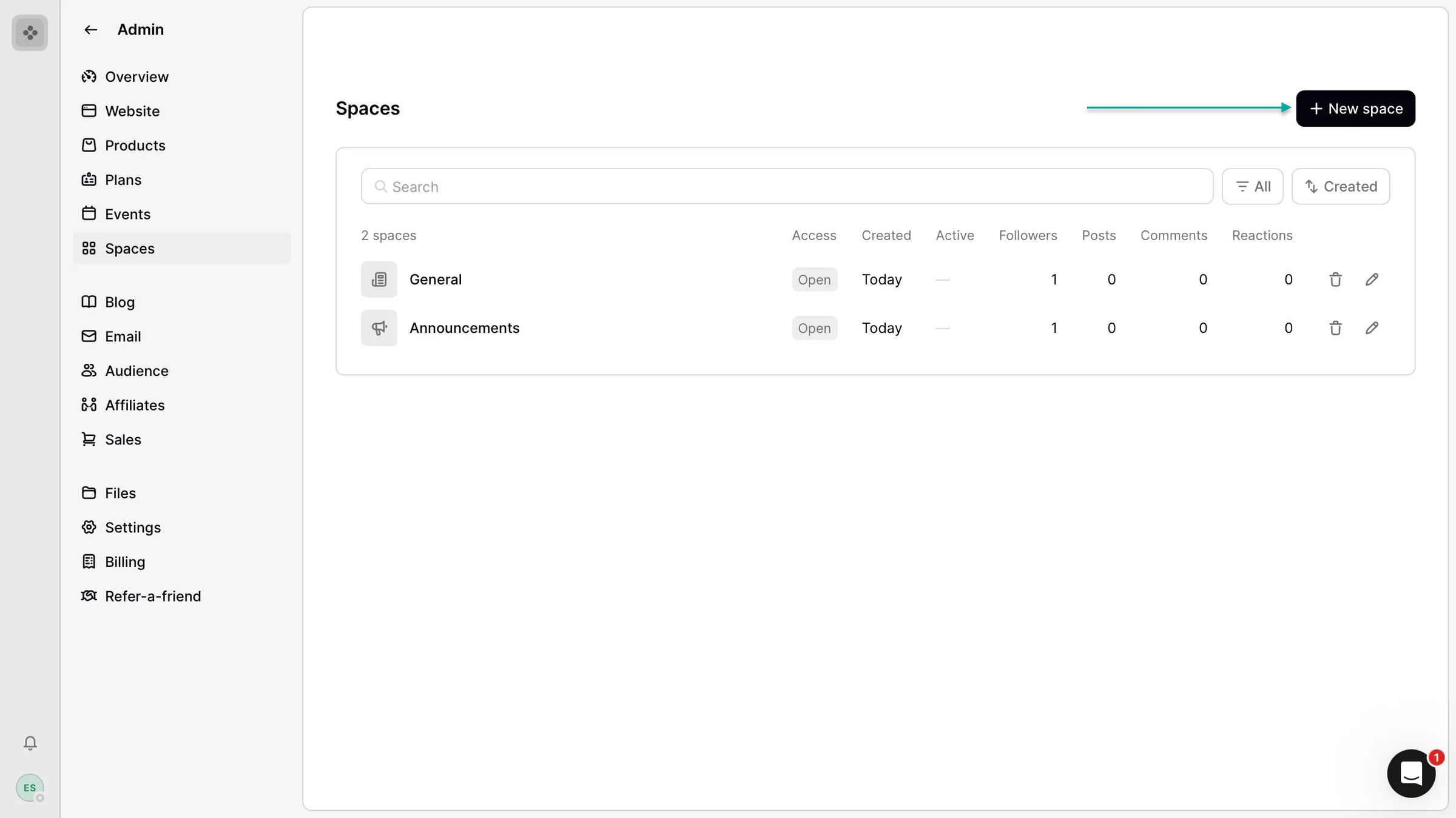Open the General space name
The height and width of the screenshot is (818, 1456).
(x=436, y=280)
